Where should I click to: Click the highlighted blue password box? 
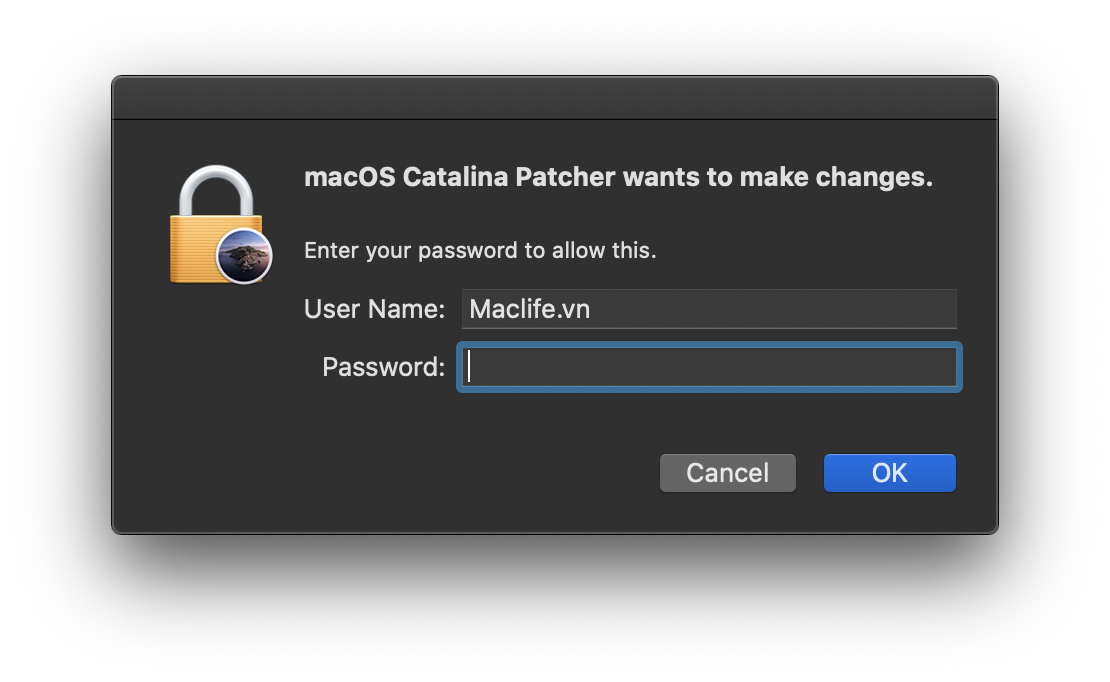(709, 367)
